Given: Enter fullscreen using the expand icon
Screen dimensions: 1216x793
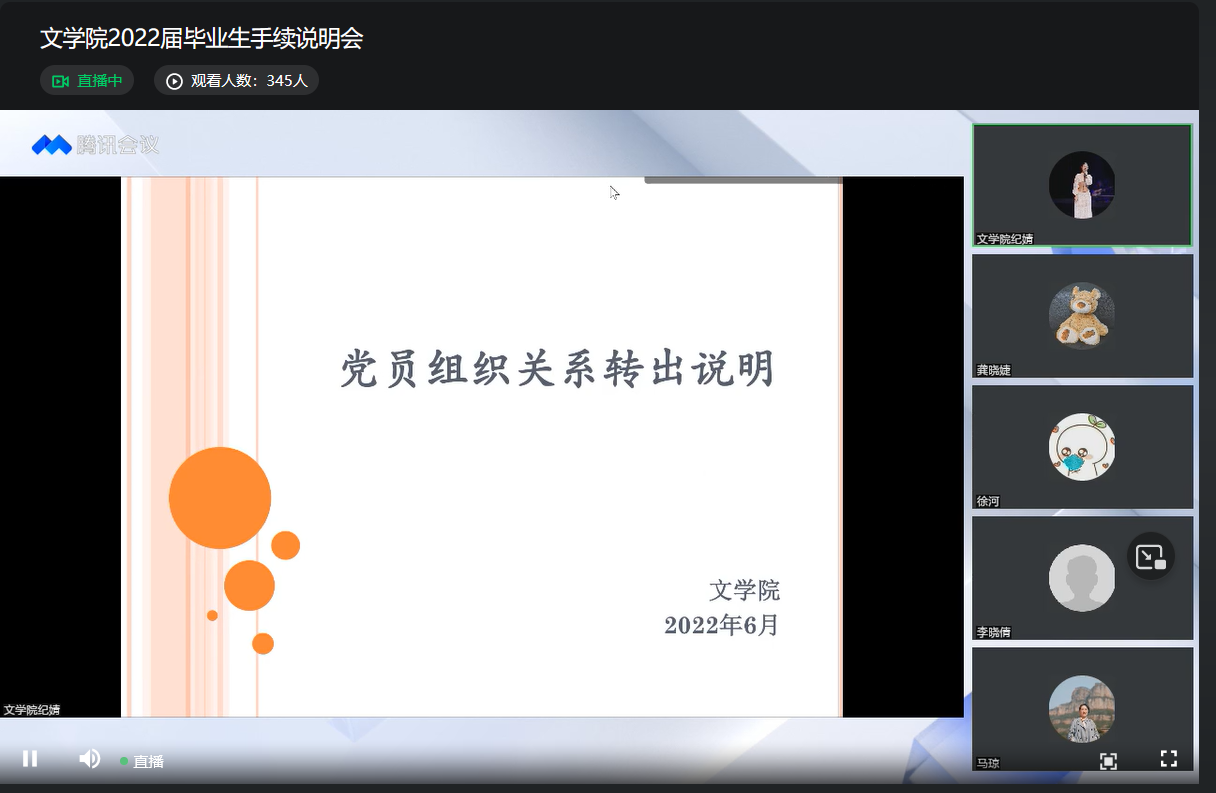Looking at the screenshot, I should click(x=1170, y=761).
